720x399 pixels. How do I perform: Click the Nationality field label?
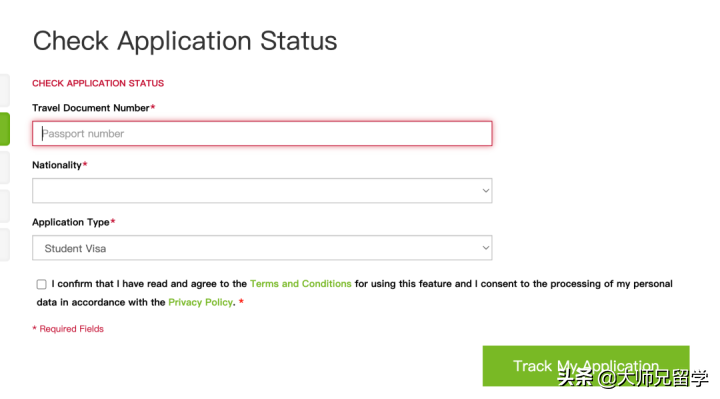56,165
